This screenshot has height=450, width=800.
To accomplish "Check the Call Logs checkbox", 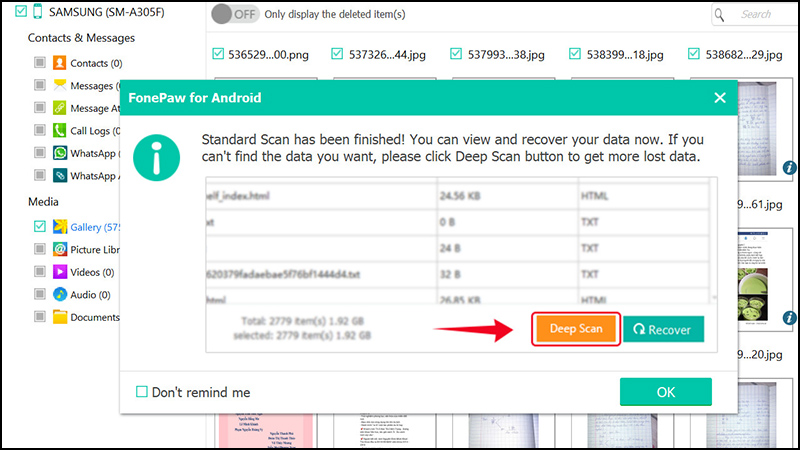I will [x=39, y=130].
